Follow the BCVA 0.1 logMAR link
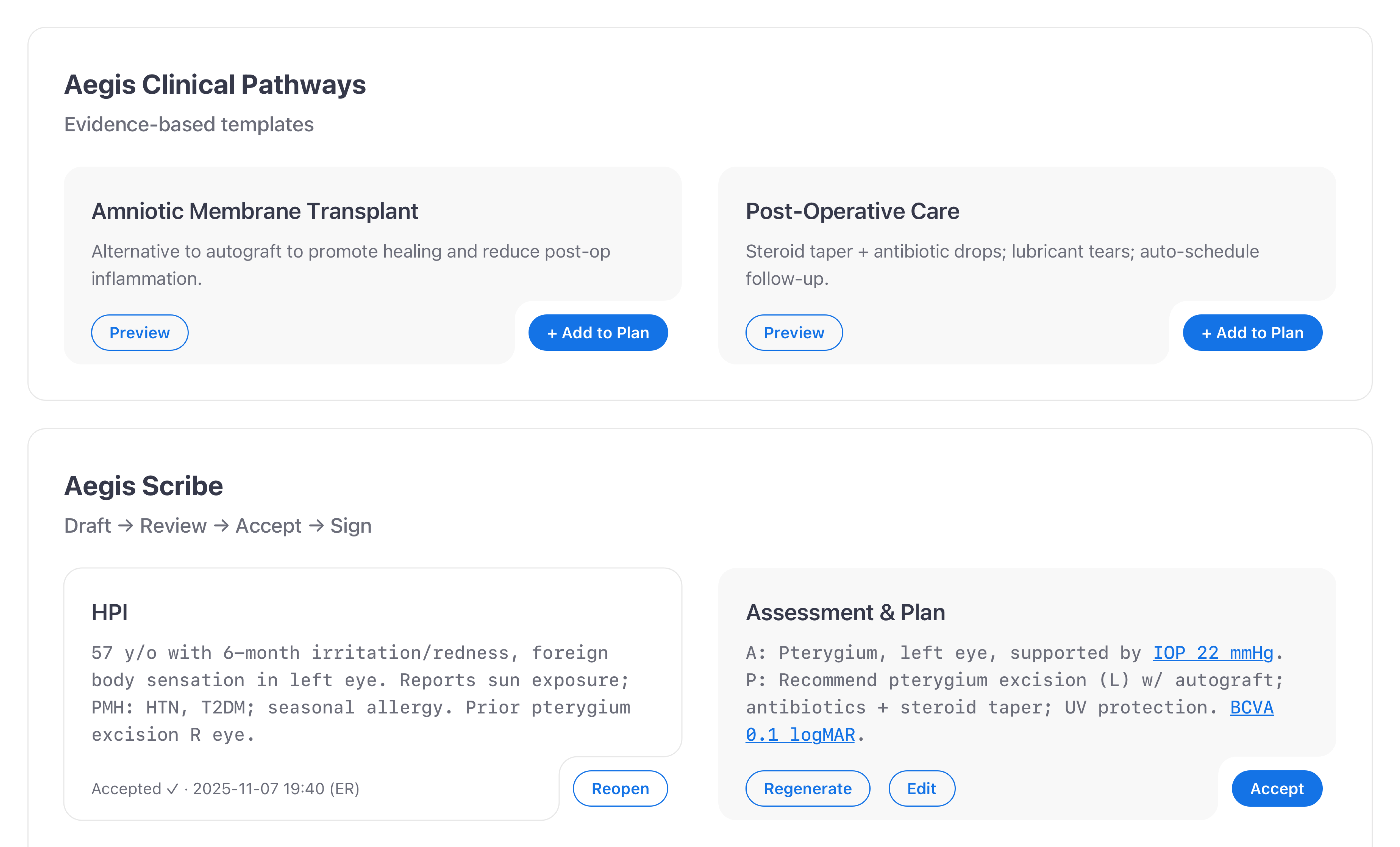Screen dimensions: 1400x847 click(x=1251, y=708)
